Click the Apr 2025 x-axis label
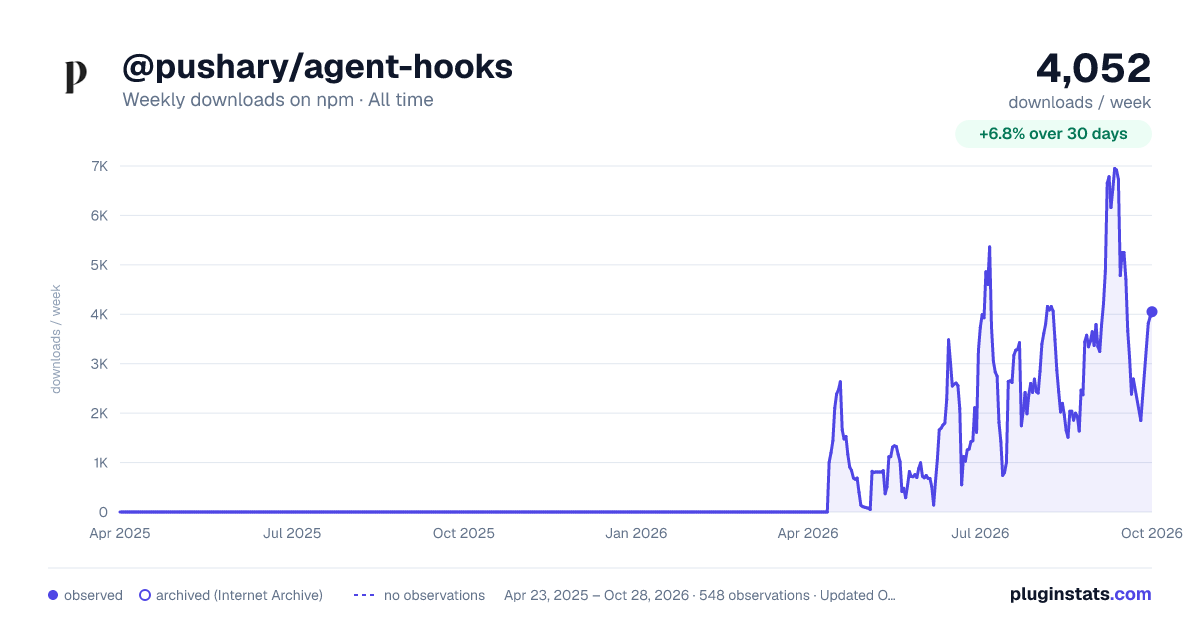The width and height of the screenshot is (1200, 630). point(120,533)
